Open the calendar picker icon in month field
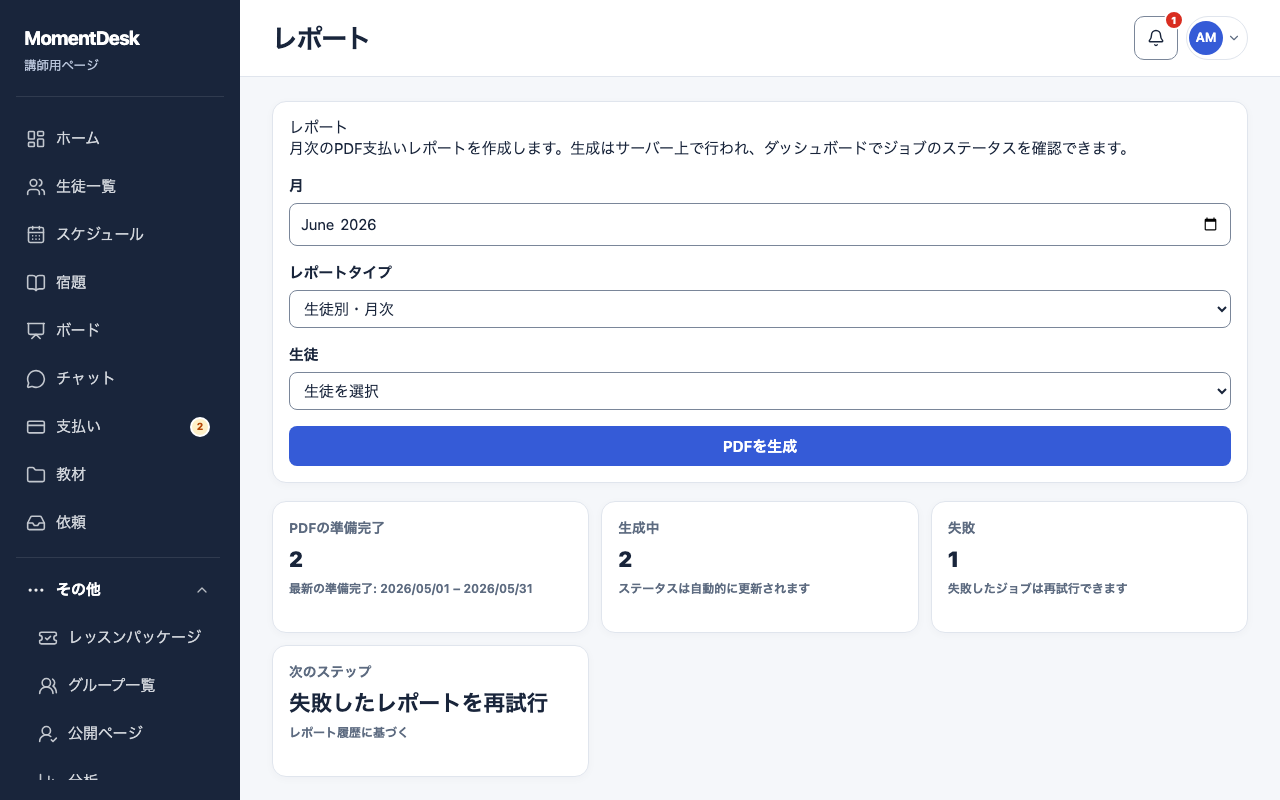The width and height of the screenshot is (1280, 800). tap(1210, 225)
